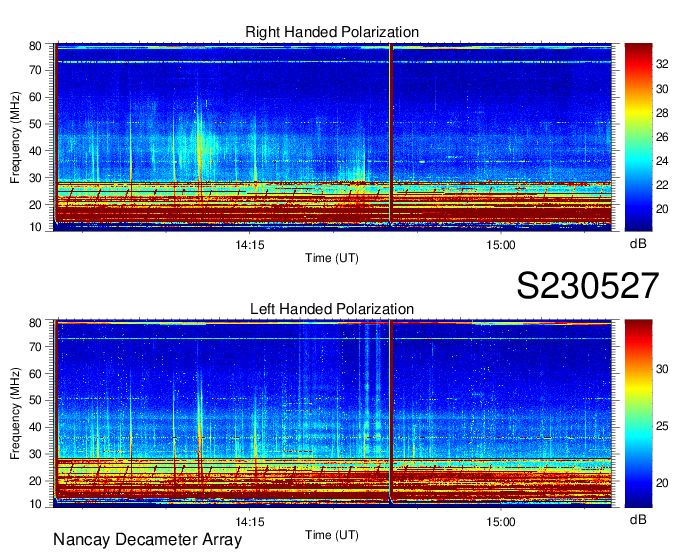Click the 14:15 tick label under the top plot
The image size is (680, 552).
coord(250,245)
